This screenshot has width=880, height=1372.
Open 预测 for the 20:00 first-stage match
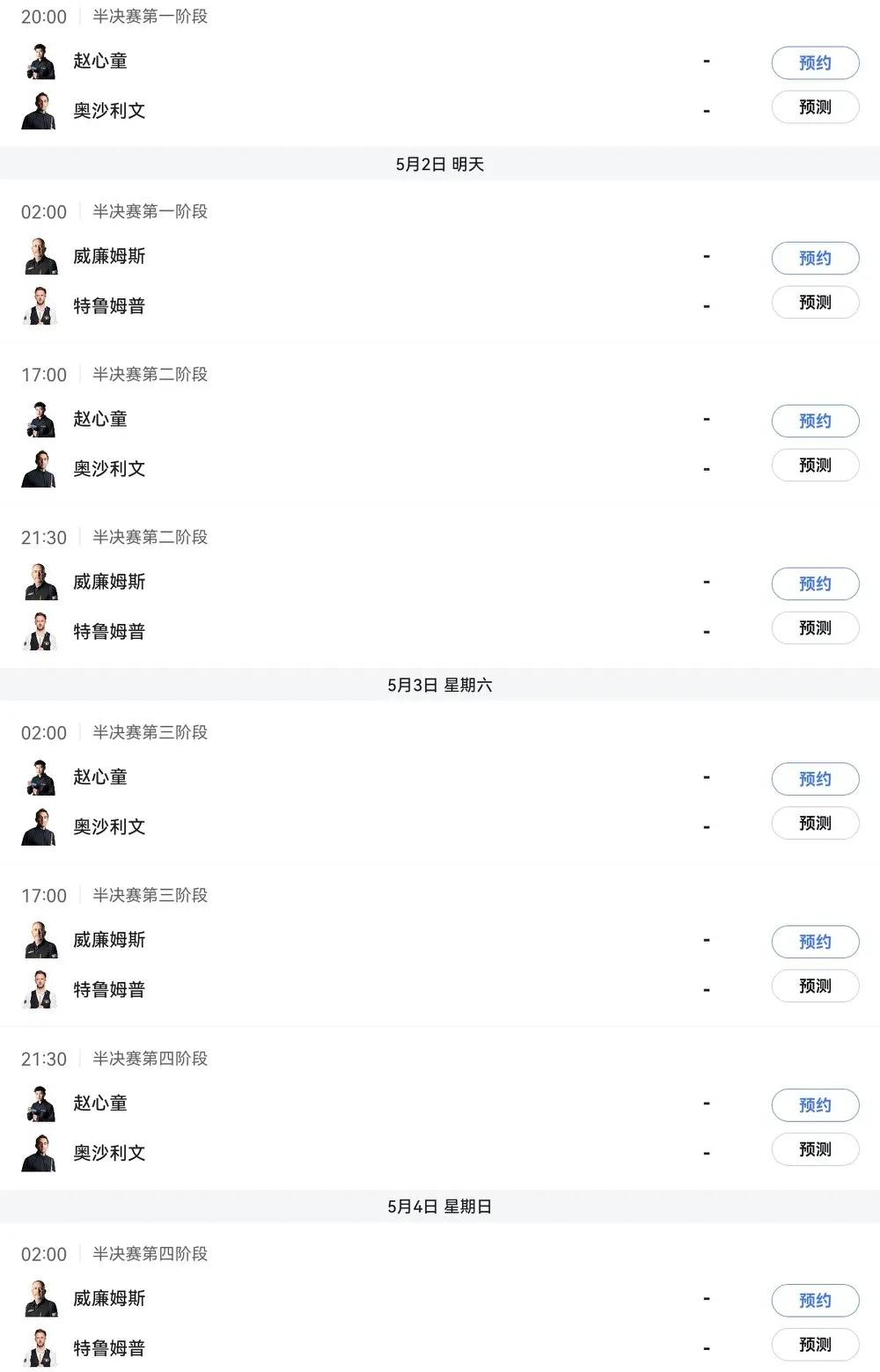tap(815, 107)
